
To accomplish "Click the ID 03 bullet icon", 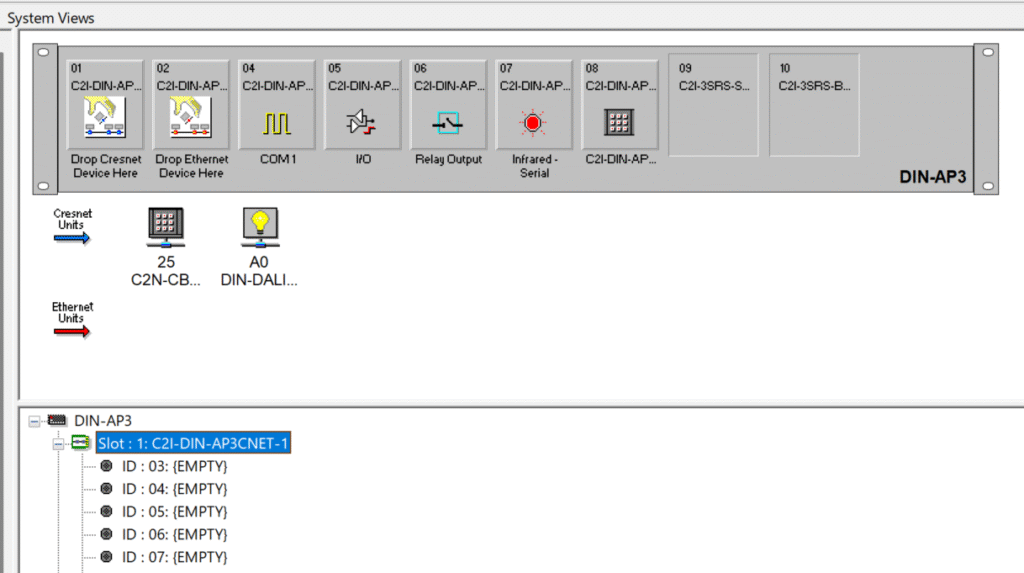I will 106,466.
